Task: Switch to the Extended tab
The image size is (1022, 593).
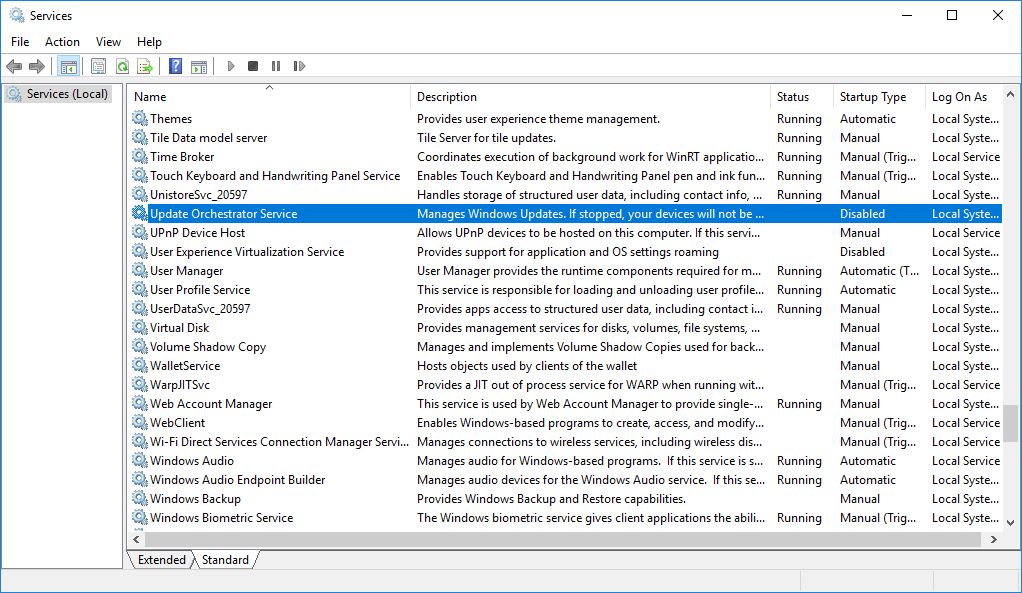Action: [x=161, y=560]
